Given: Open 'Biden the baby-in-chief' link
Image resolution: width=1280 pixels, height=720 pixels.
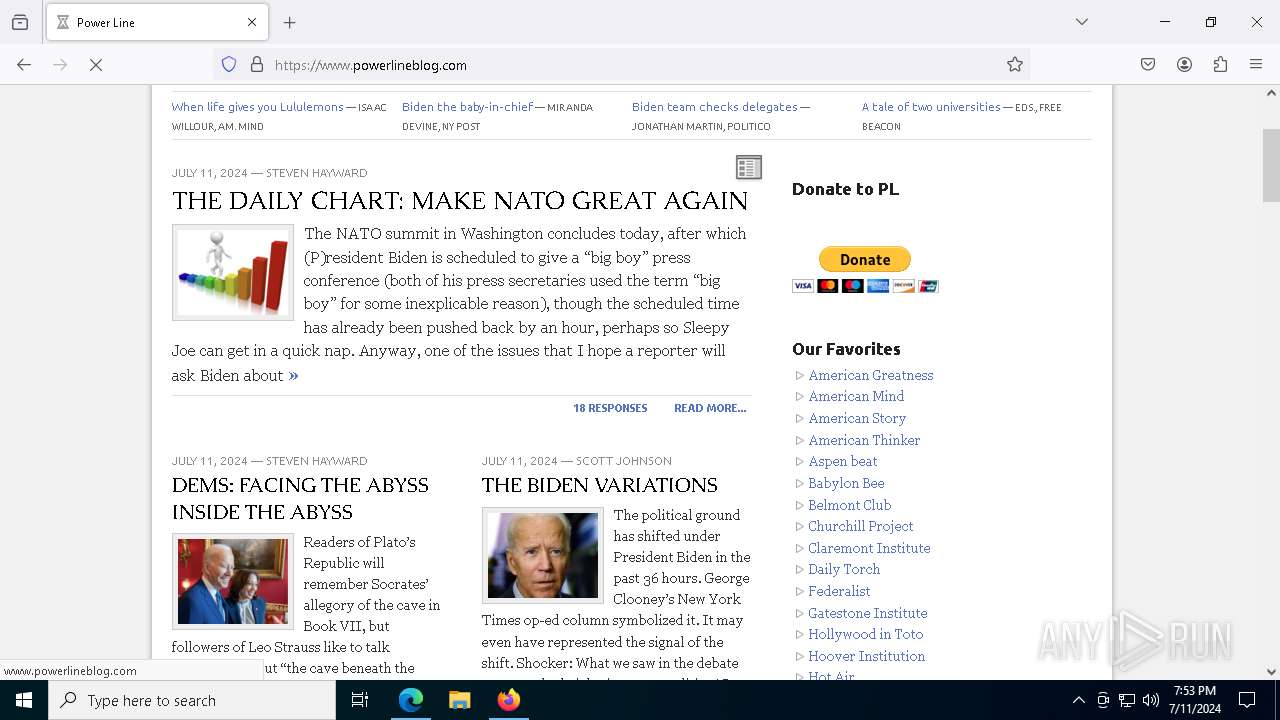Looking at the screenshot, I should [467, 107].
